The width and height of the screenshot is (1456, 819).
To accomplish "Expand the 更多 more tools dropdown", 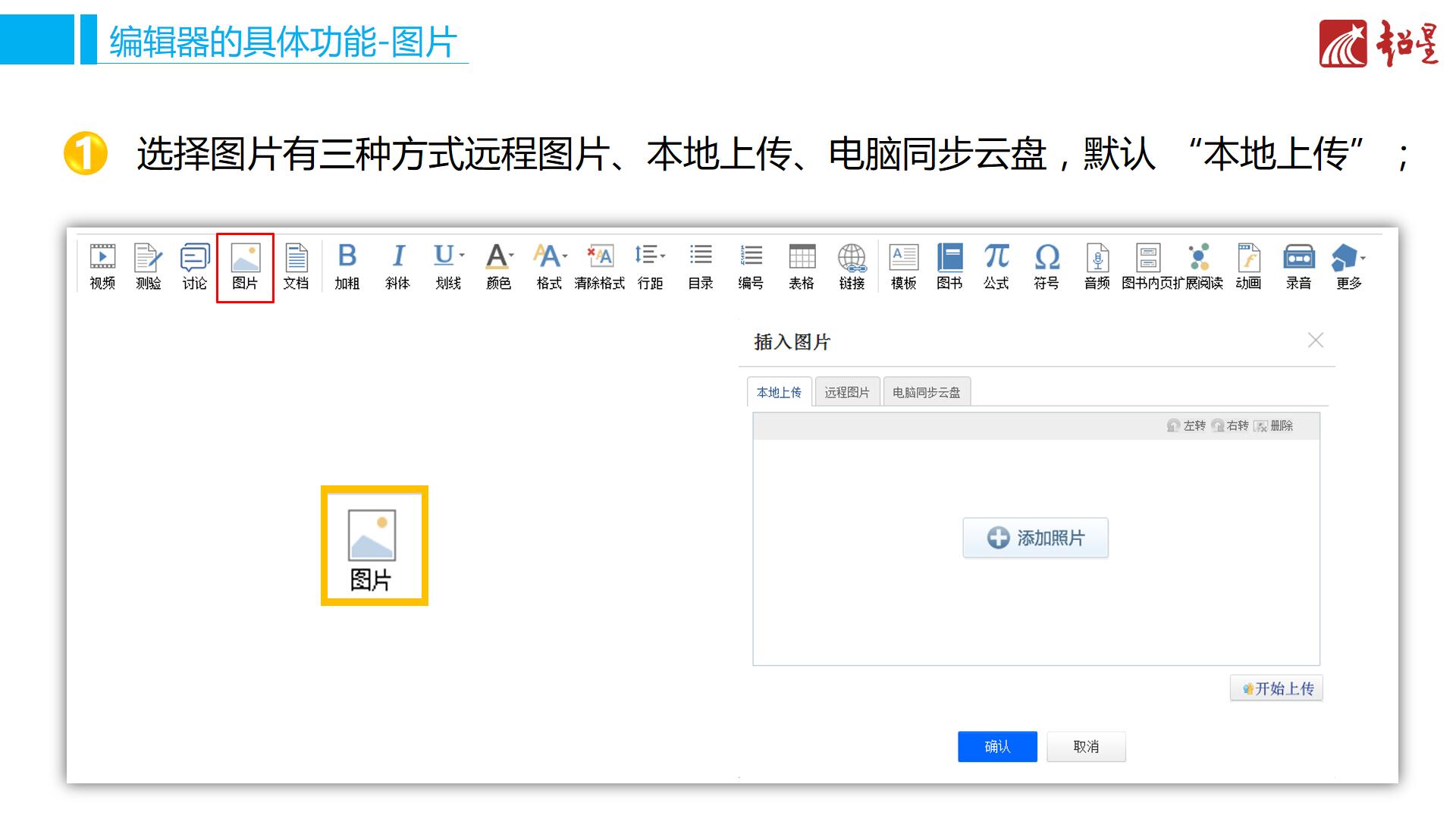I will pos(1363,259).
